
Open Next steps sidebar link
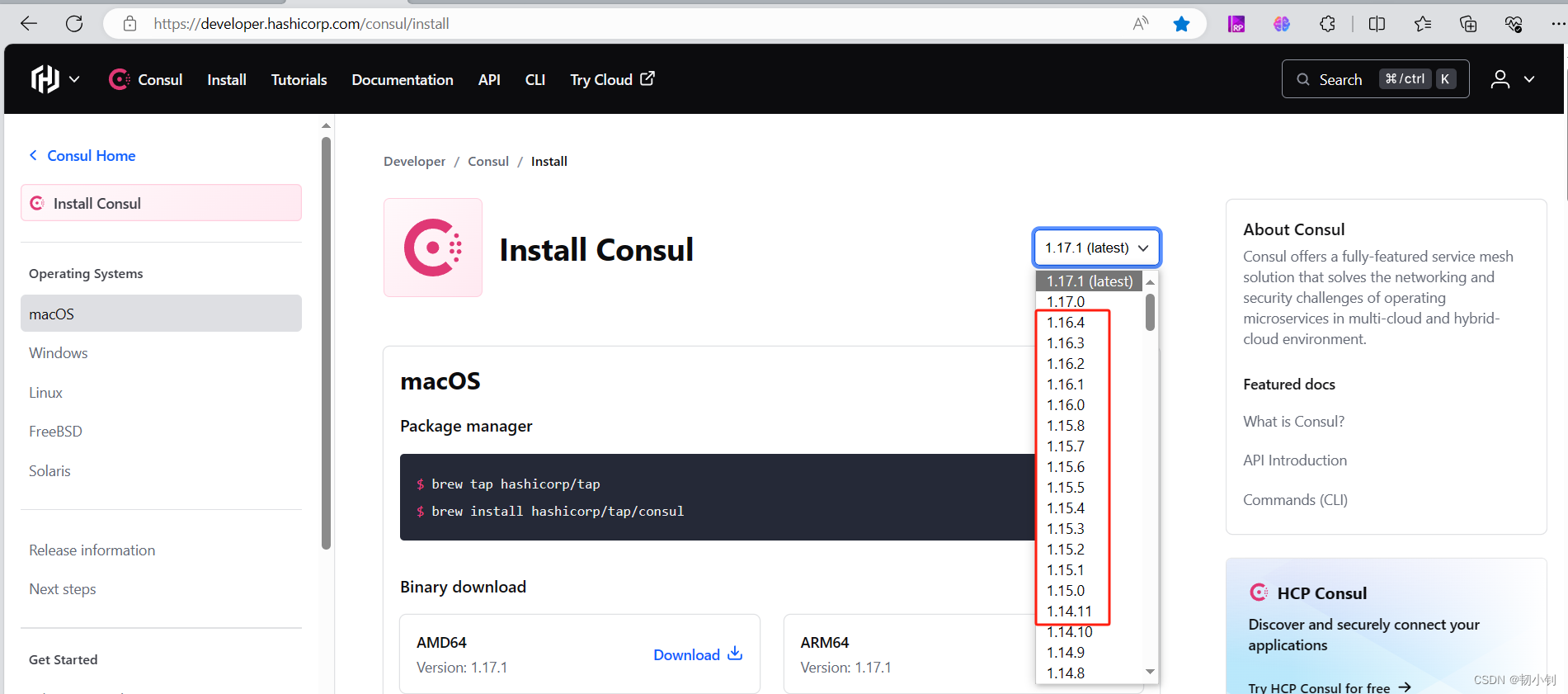pyautogui.click(x=63, y=589)
